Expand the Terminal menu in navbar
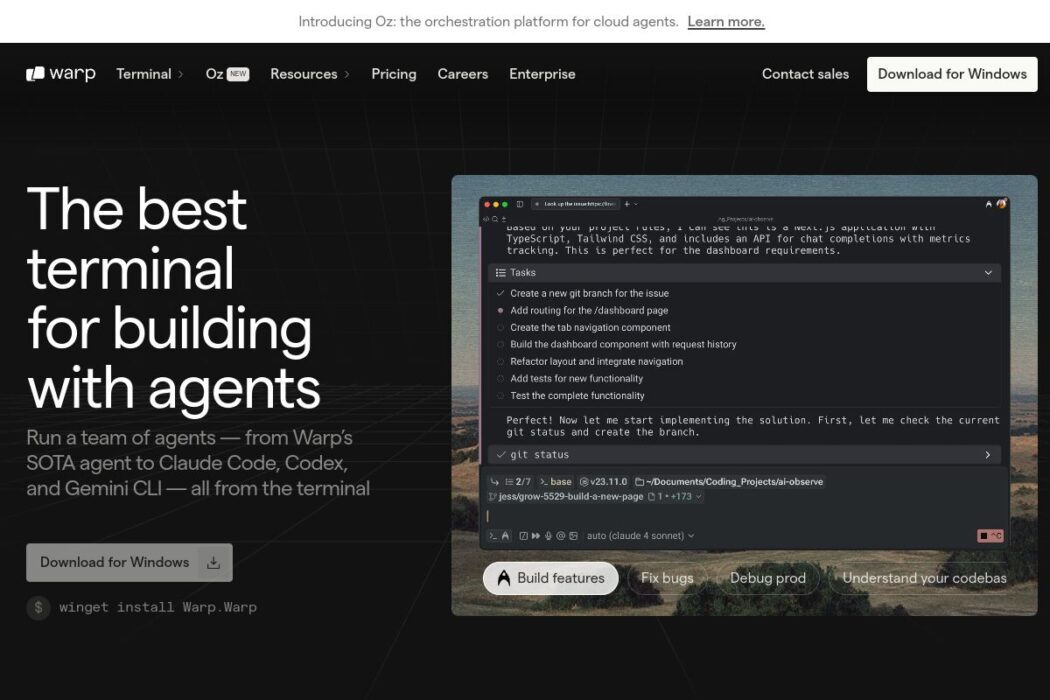Image resolution: width=1050 pixels, height=700 pixels. [x=150, y=74]
